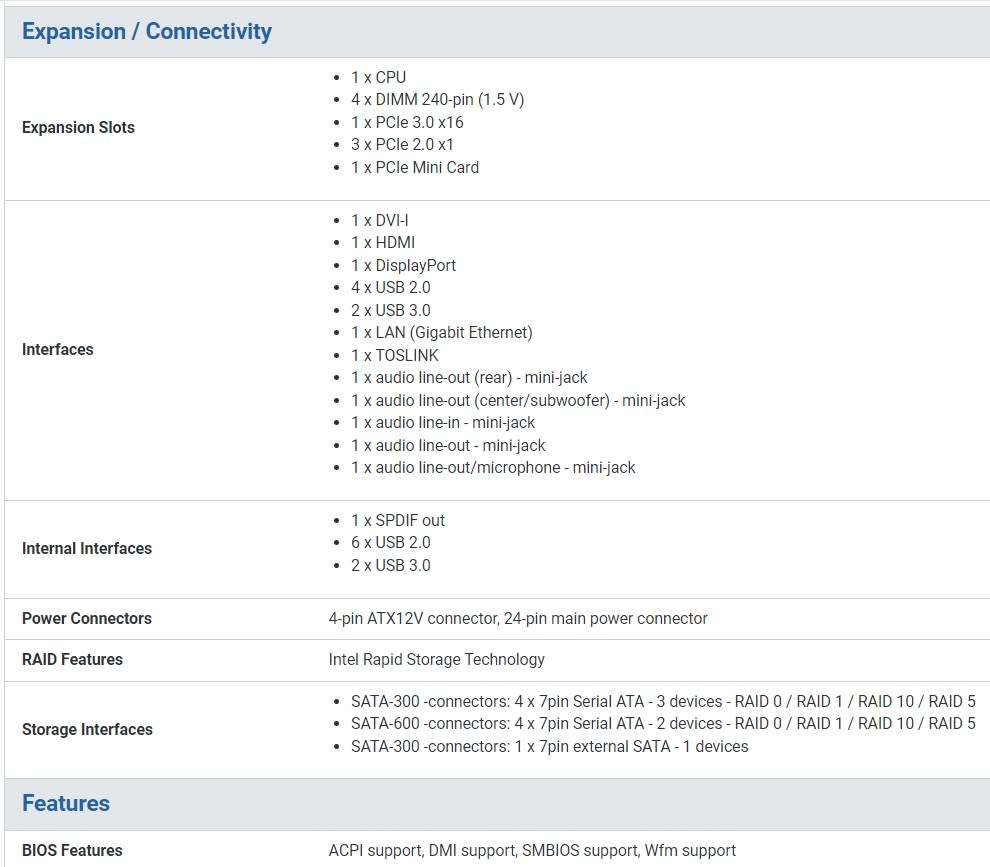
Task: Select the 'Intel Rapid Storage Technology' text
Action: 437,660
